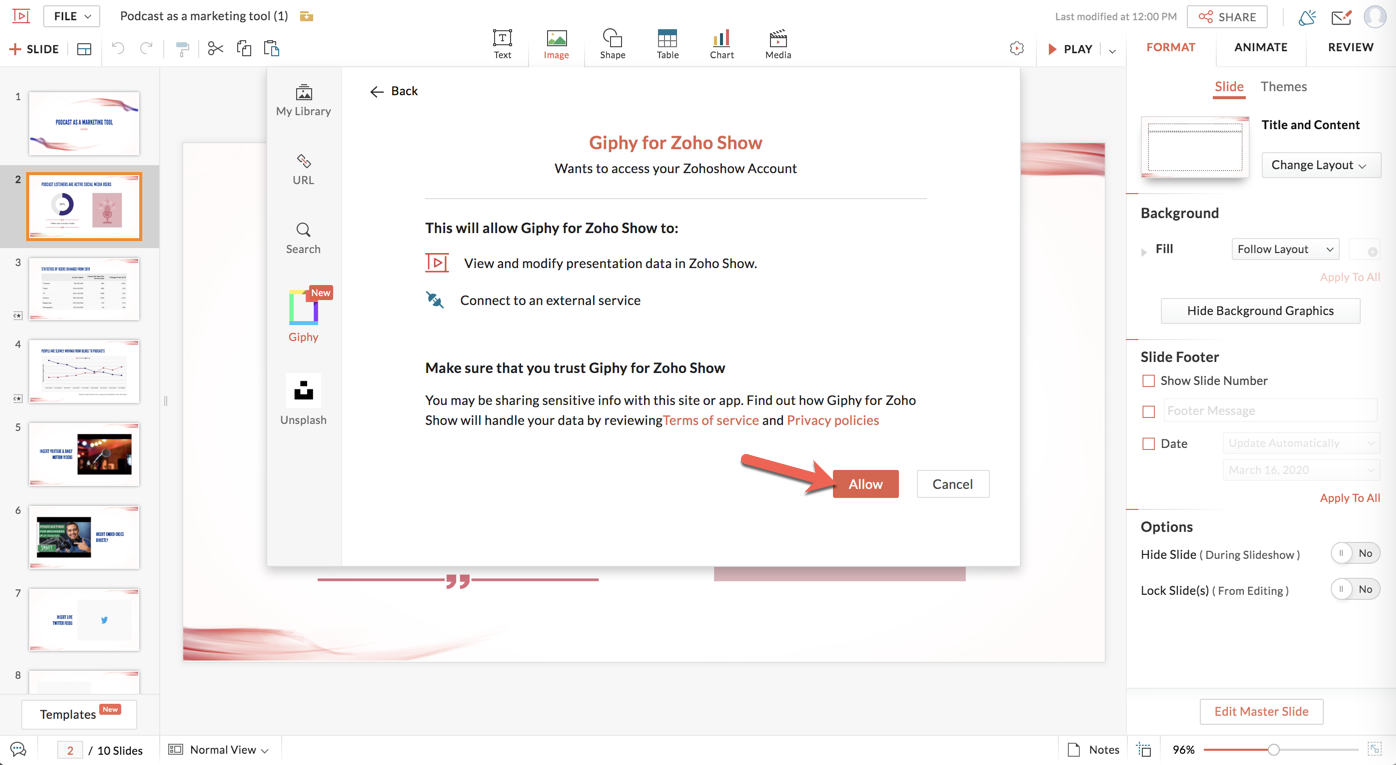Open the Shape insert tool
This screenshot has height=765, width=1396.
pyautogui.click(x=612, y=44)
